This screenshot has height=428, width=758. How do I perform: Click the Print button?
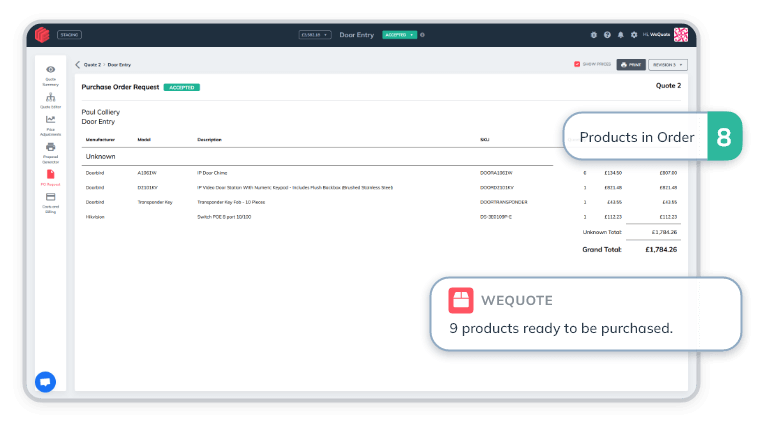630,64
